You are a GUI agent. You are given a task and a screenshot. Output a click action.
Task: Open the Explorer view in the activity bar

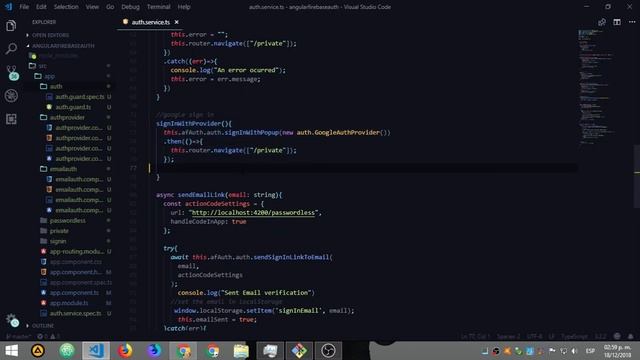(11, 26)
